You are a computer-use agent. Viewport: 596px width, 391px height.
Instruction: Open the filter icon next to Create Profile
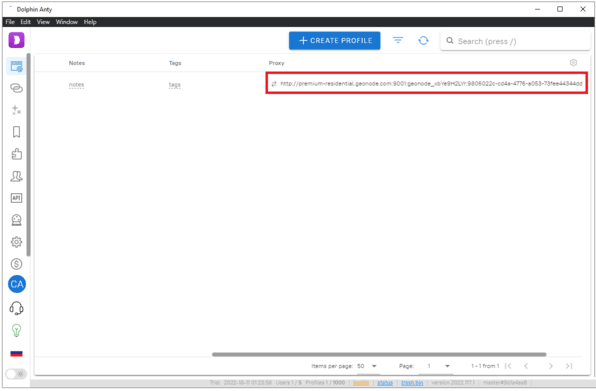(398, 40)
